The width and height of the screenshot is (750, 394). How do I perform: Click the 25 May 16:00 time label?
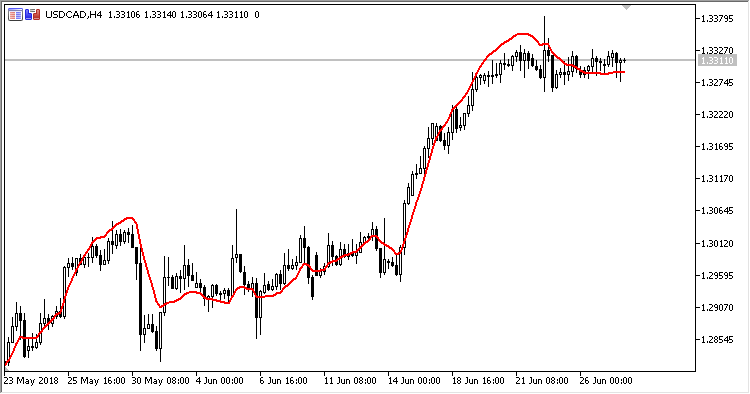96,381
